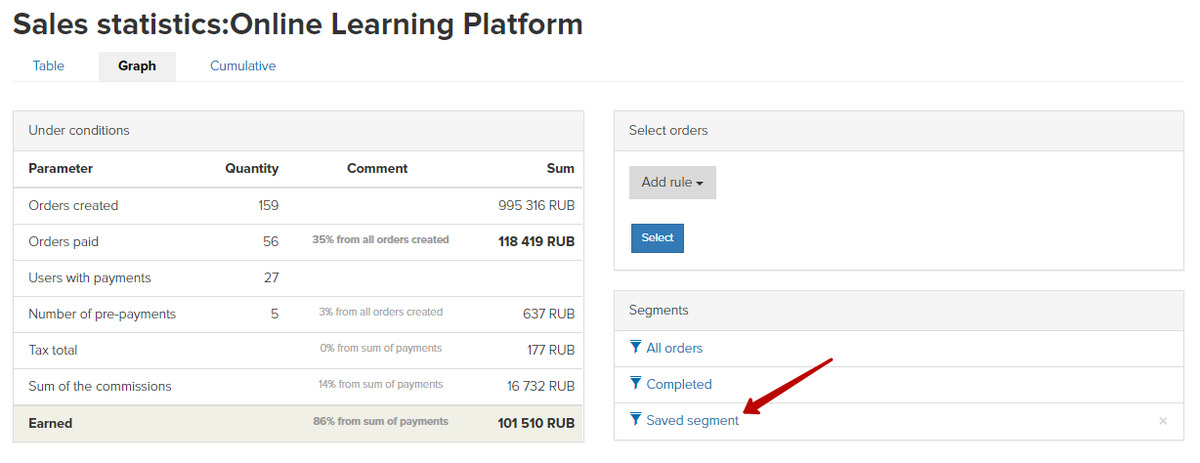Screen dimensions: 1200x463
Task: Click the Orders paid row
Action: [298, 241]
